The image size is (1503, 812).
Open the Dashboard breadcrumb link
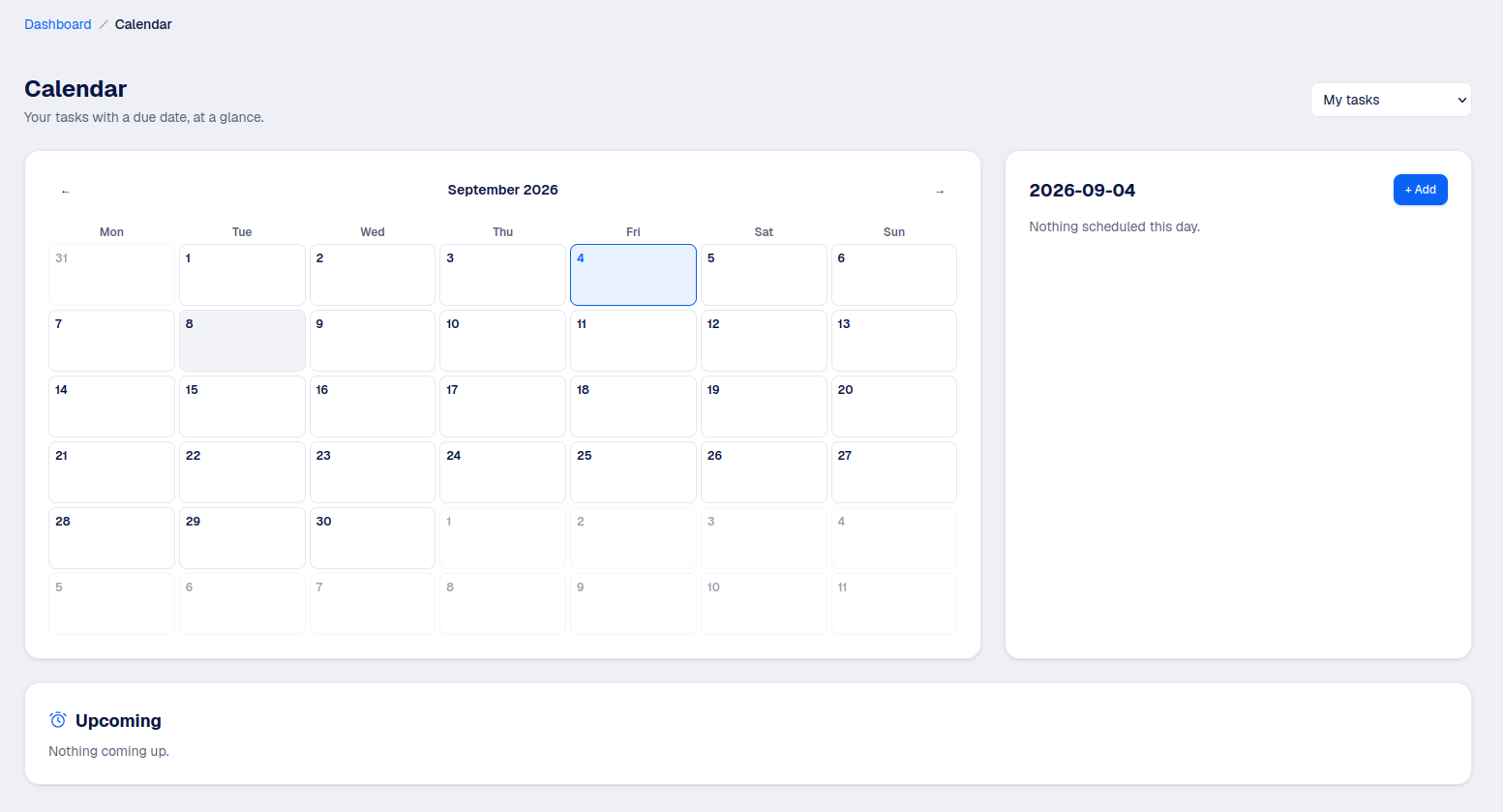point(58,24)
